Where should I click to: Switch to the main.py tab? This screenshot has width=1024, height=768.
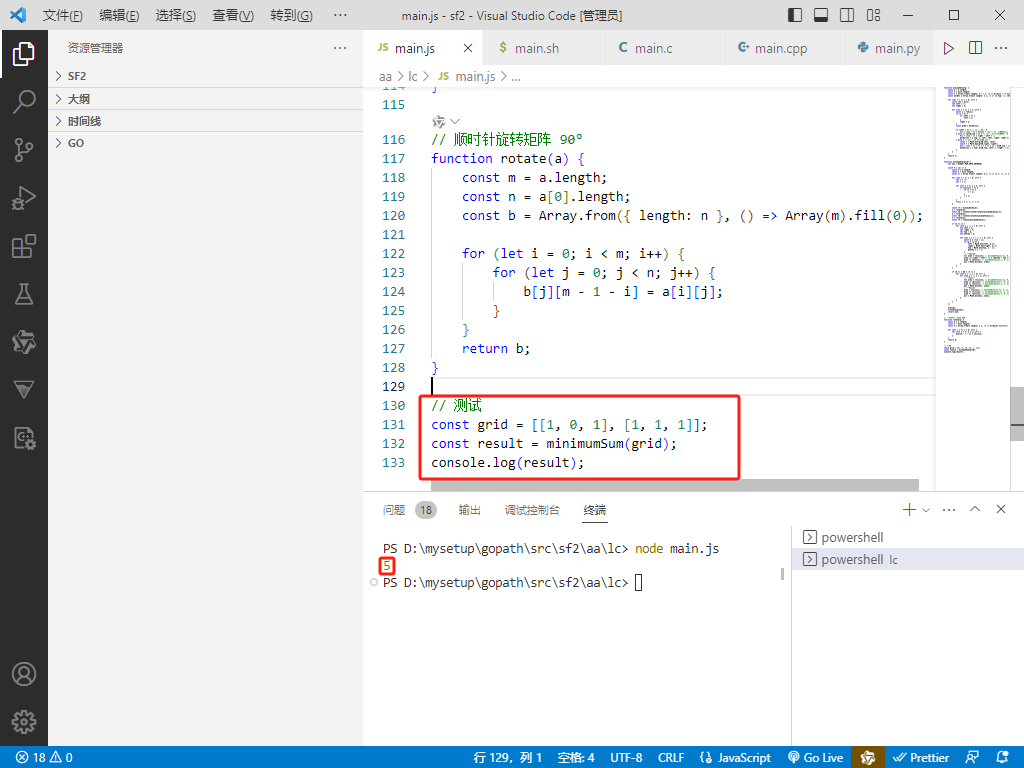[889, 48]
